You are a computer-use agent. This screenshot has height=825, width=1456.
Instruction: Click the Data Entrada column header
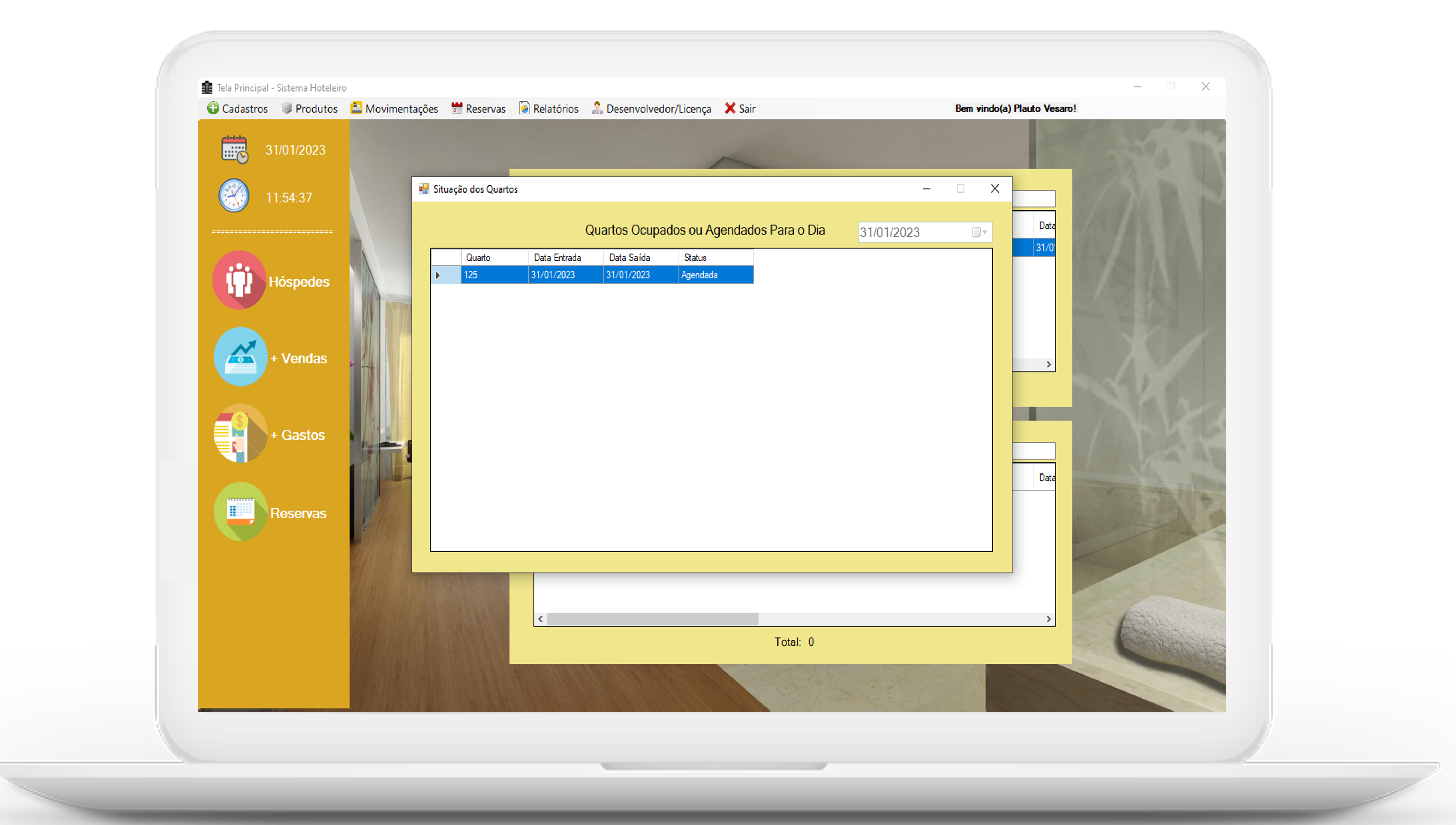(566, 257)
